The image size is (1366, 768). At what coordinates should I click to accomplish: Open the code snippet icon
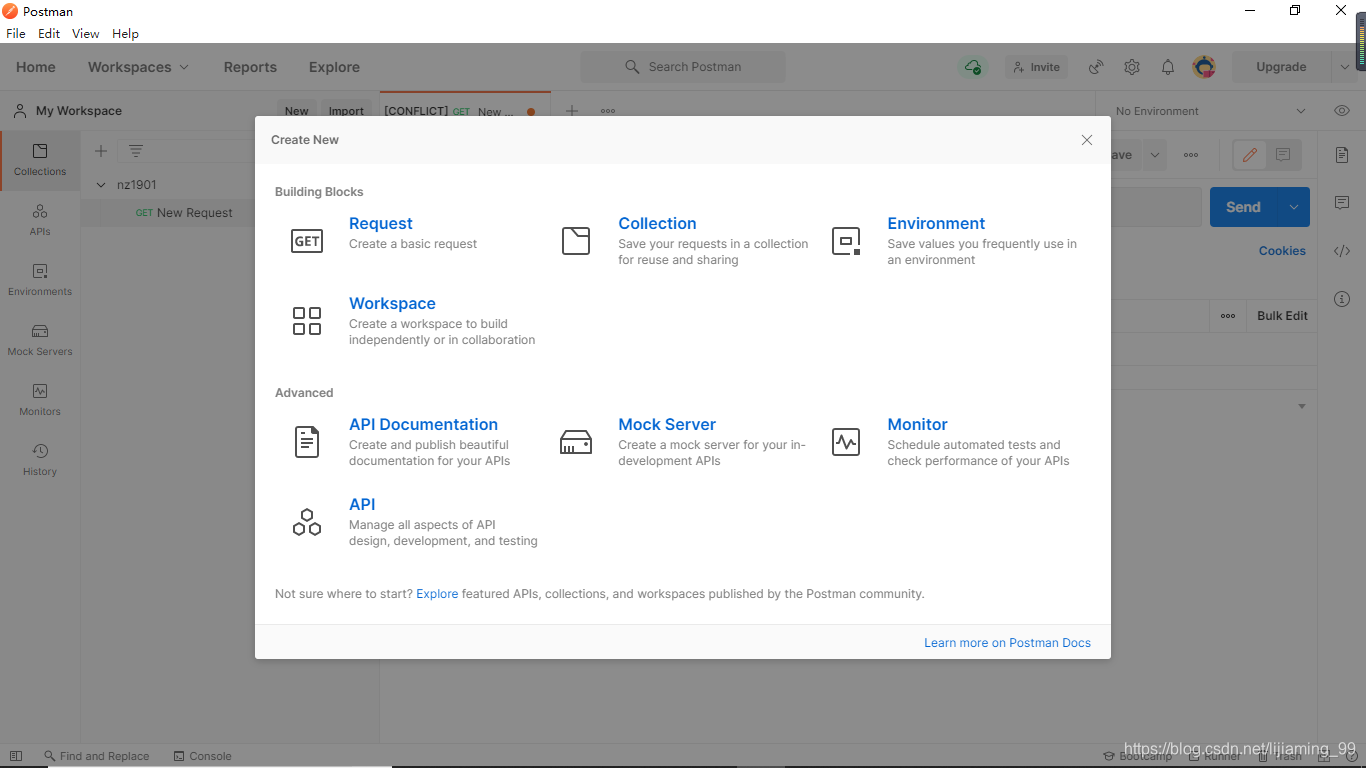tap(1342, 251)
